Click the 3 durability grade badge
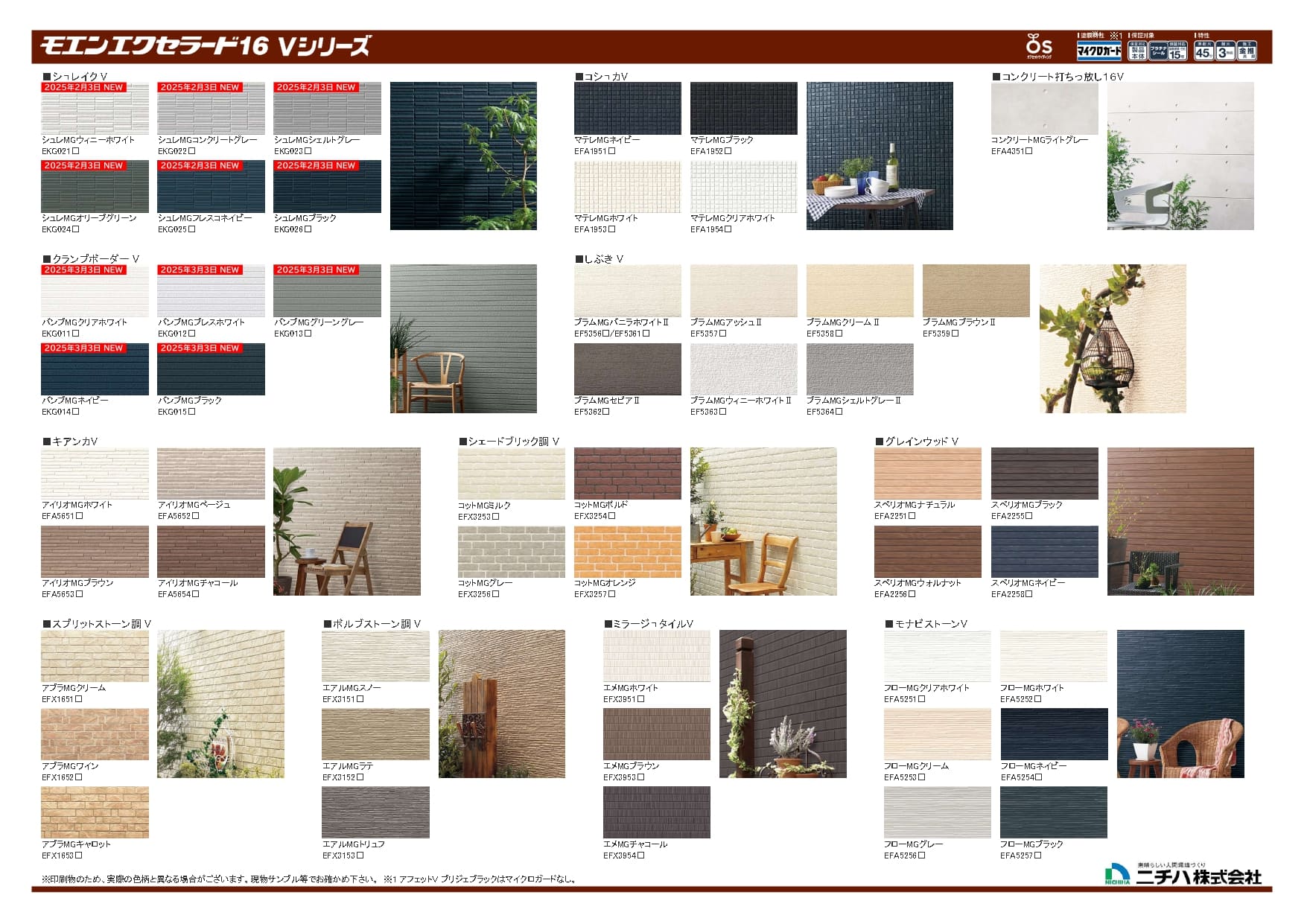This screenshot has height=924, width=1307. [1225, 50]
